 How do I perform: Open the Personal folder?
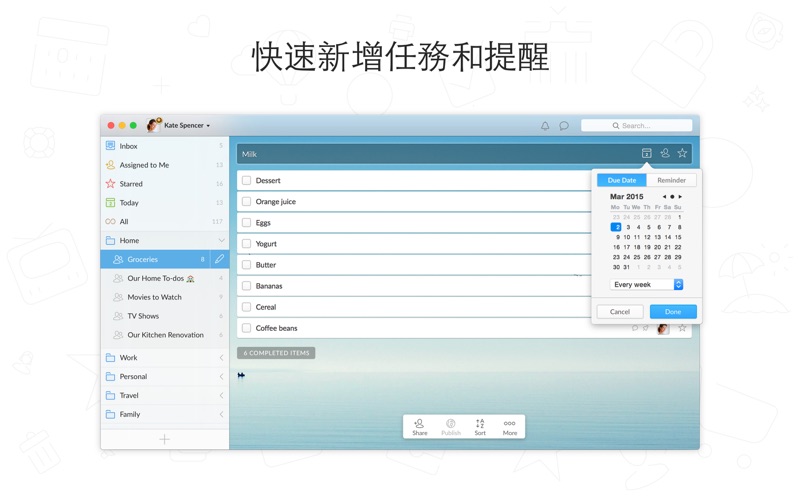coord(165,377)
